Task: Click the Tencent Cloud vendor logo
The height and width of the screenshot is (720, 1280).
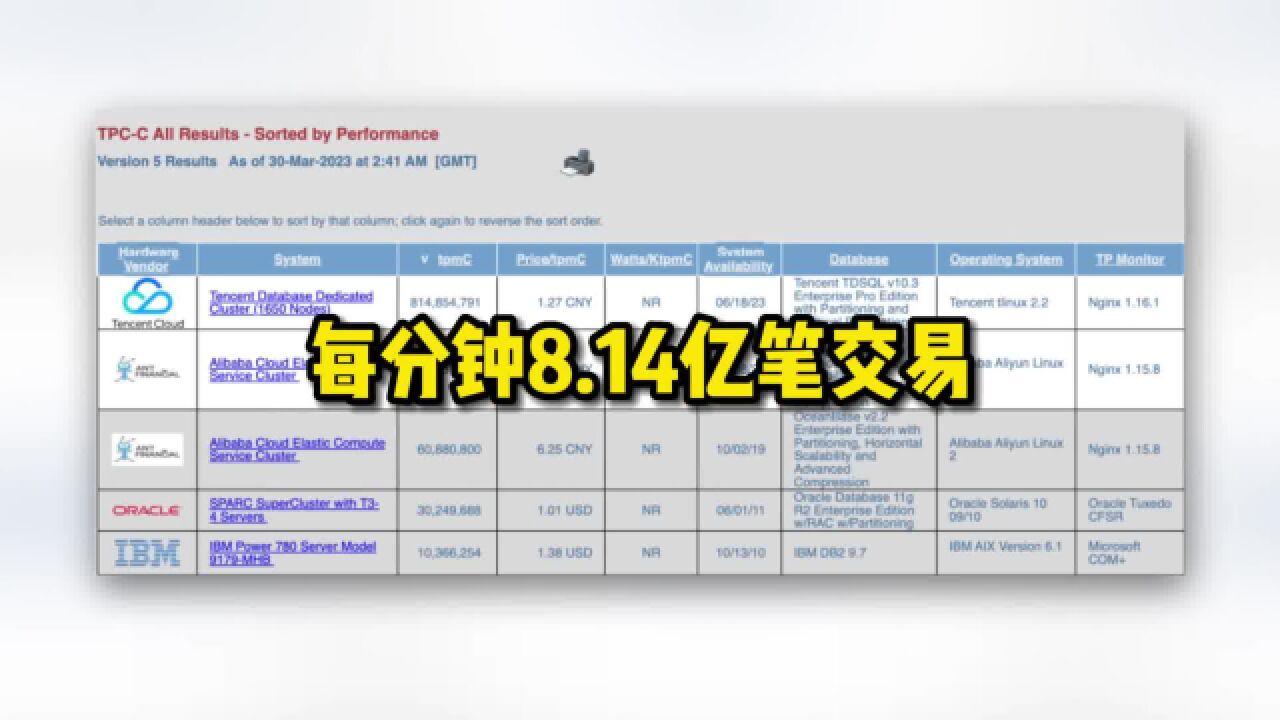Action: 147,302
